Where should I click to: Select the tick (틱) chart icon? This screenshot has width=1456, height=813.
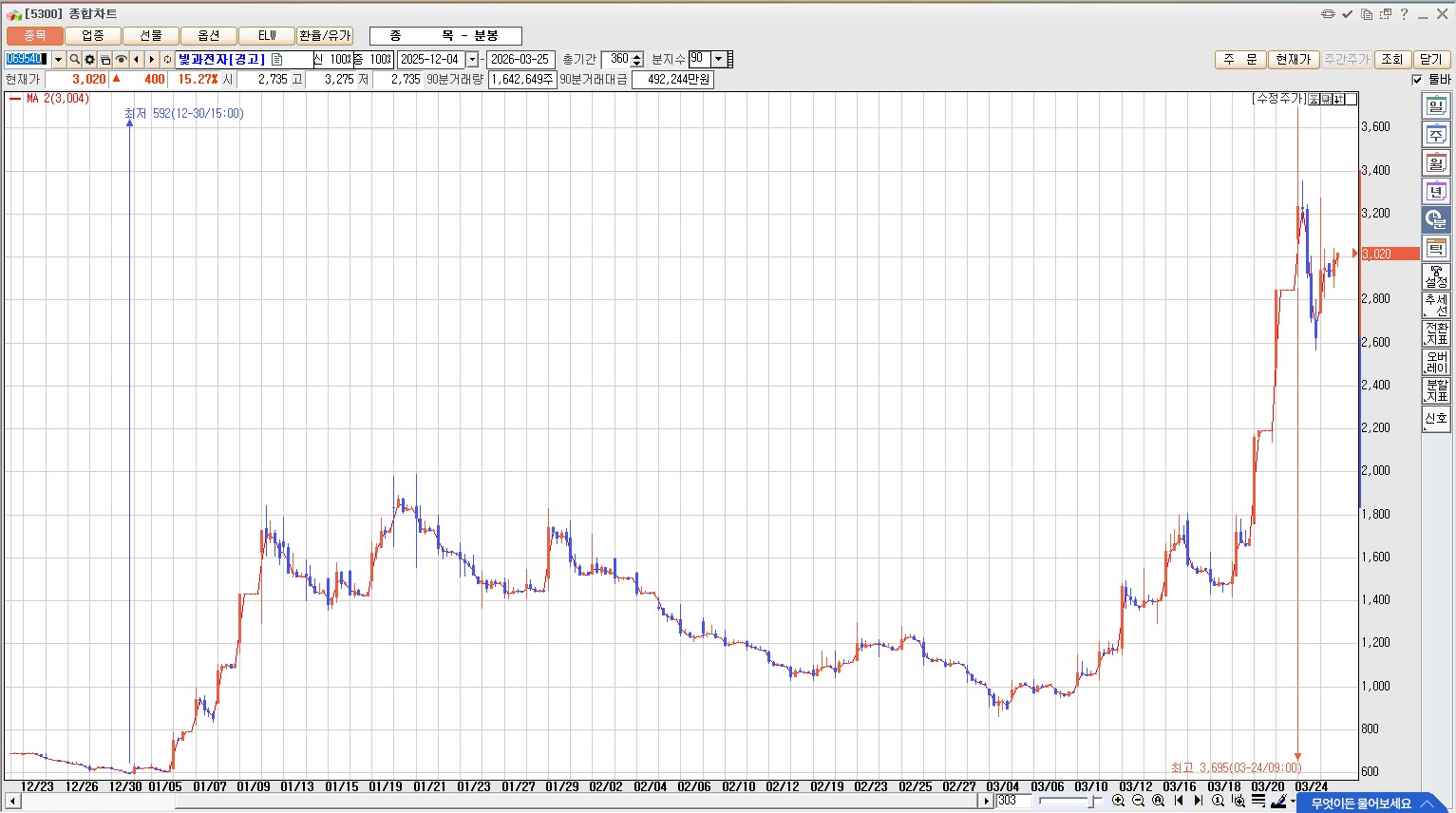point(1435,249)
